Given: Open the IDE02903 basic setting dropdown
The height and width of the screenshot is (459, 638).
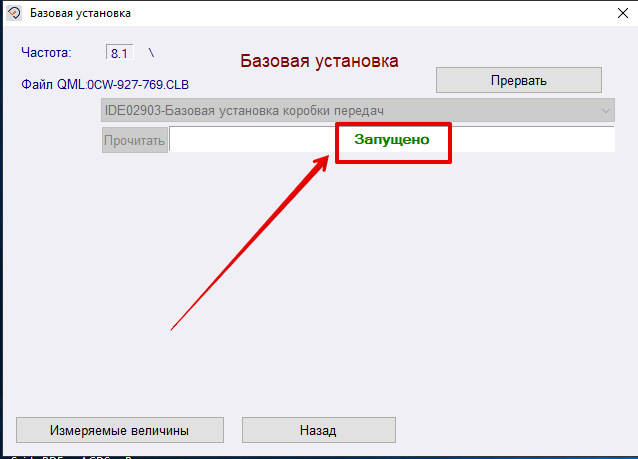Looking at the screenshot, I should 358,110.
